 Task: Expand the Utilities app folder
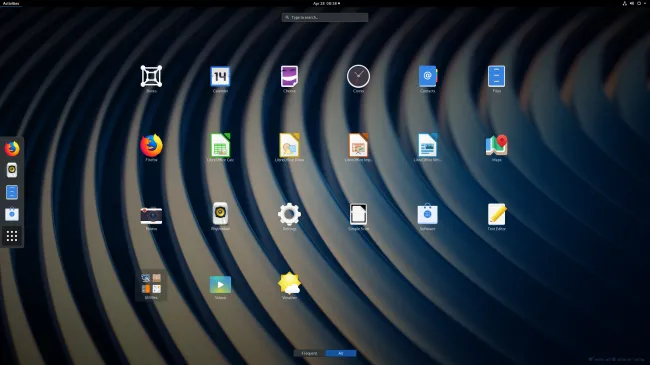(x=151, y=284)
